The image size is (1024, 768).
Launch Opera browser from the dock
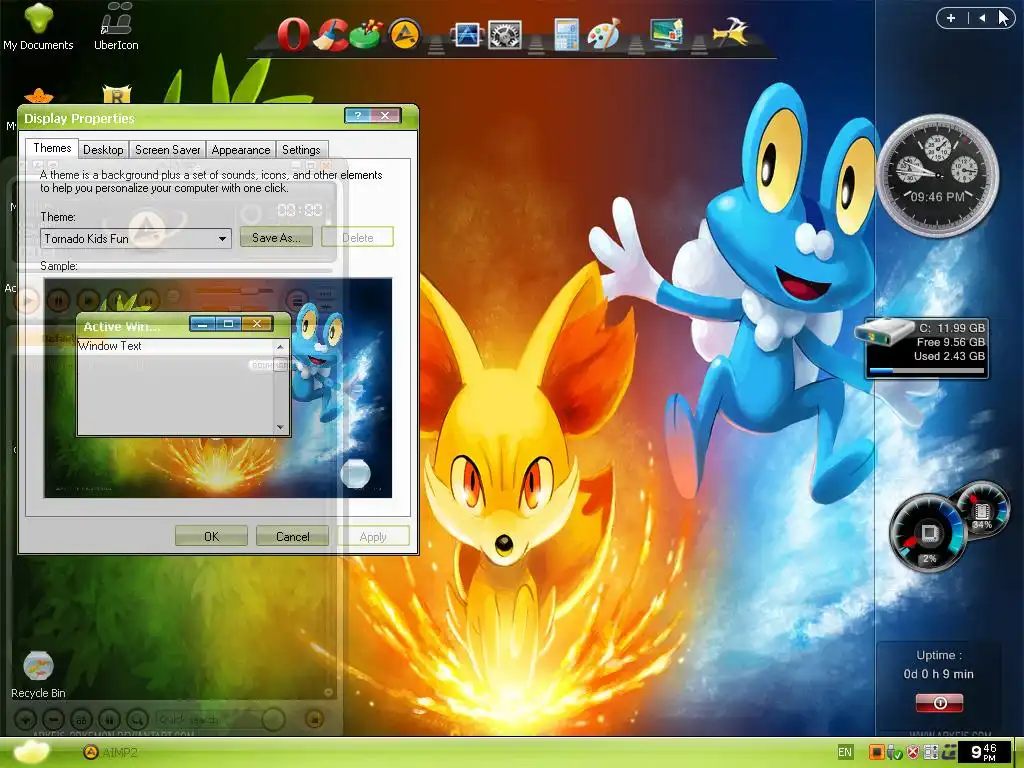[x=293, y=34]
